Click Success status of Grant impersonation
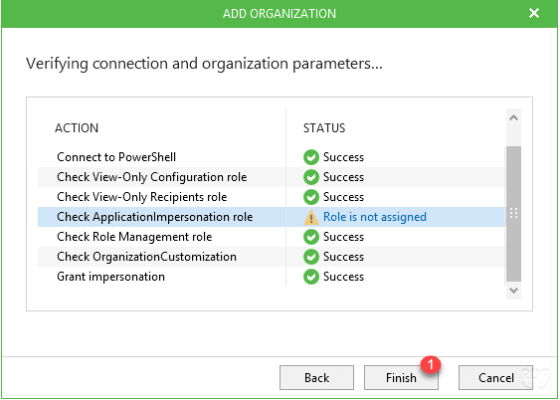Screen dimensions: 560x400 [x=343, y=277]
